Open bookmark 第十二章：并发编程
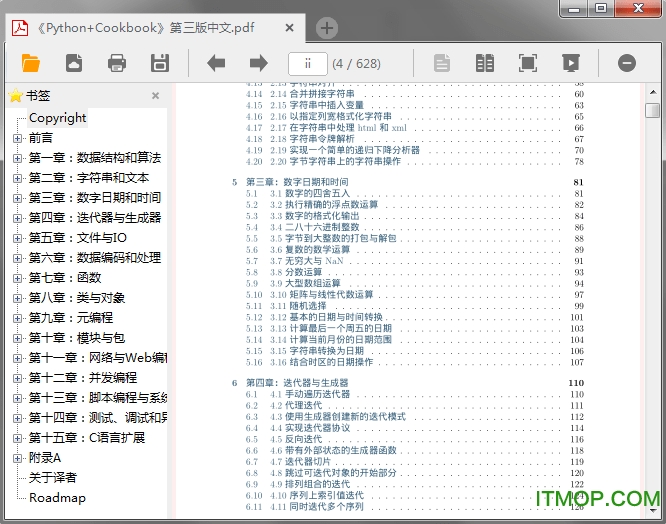Screen dimensions: 666x524 83,378
